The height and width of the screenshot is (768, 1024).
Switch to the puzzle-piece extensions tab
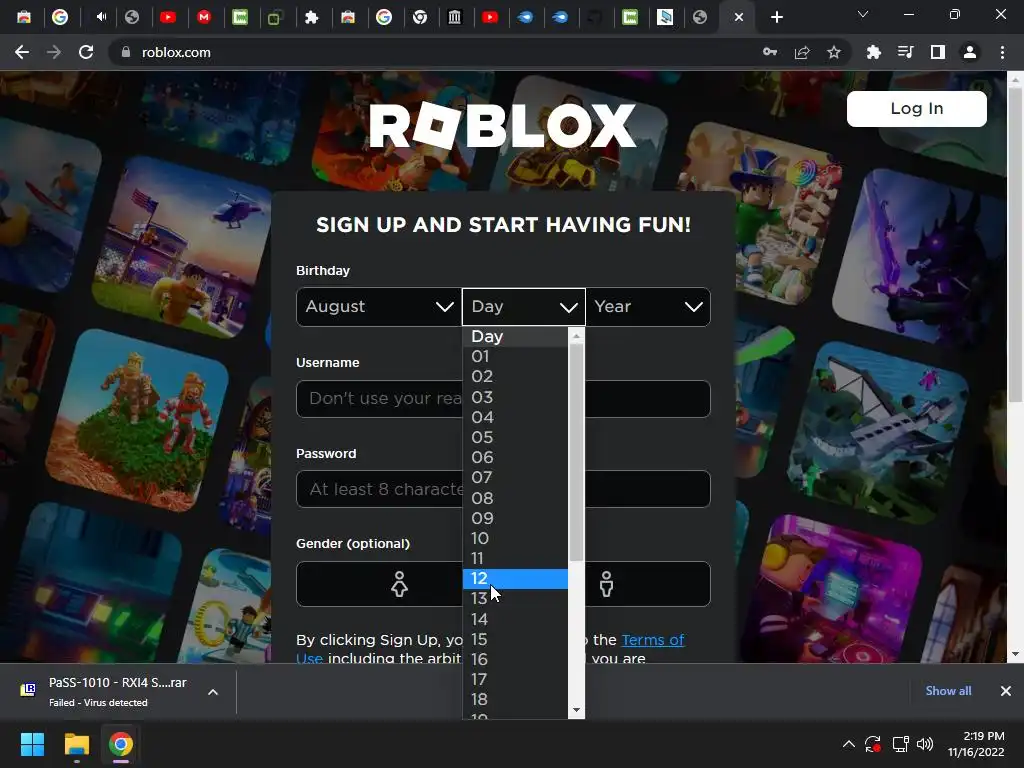pyautogui.click(x=312, y=17)
